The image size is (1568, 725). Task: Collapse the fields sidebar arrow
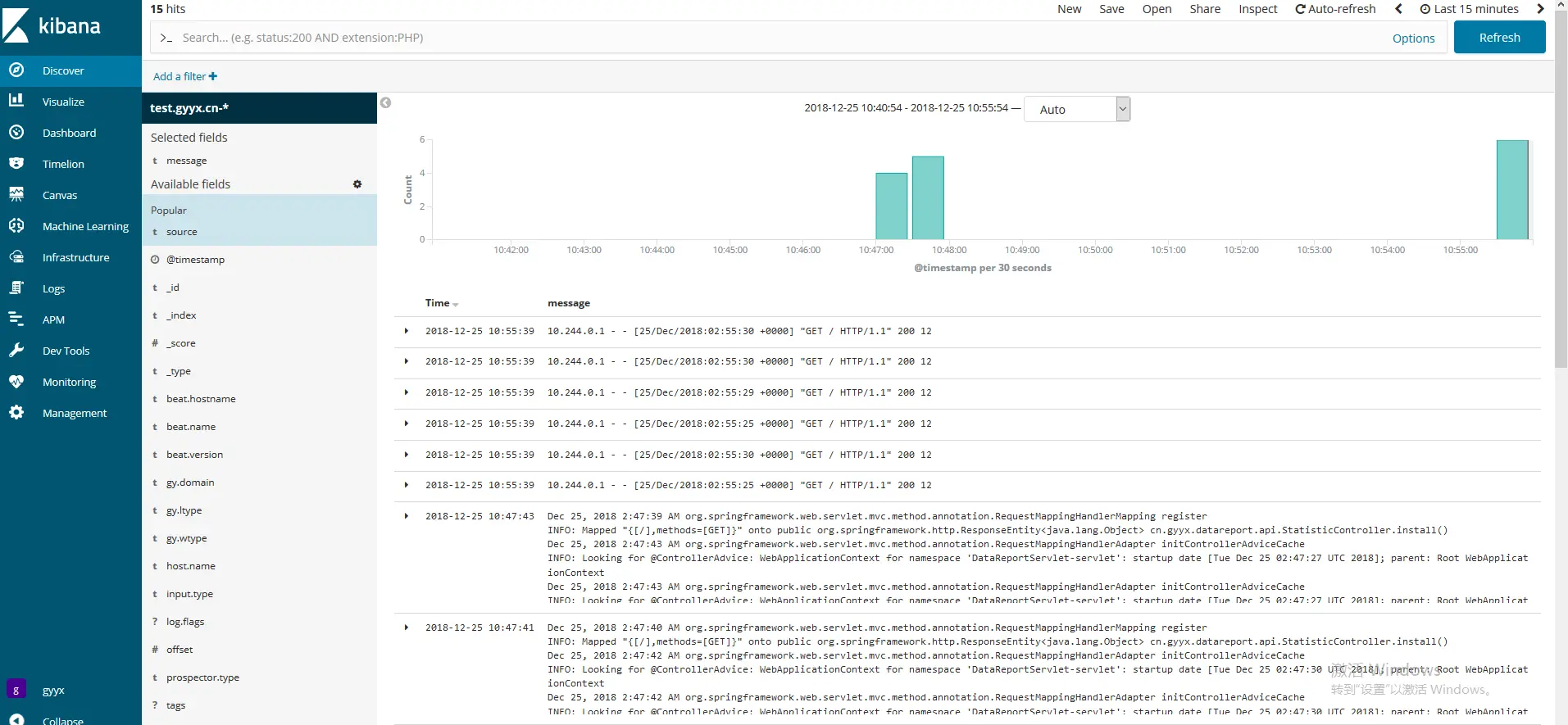click(385, 102)
